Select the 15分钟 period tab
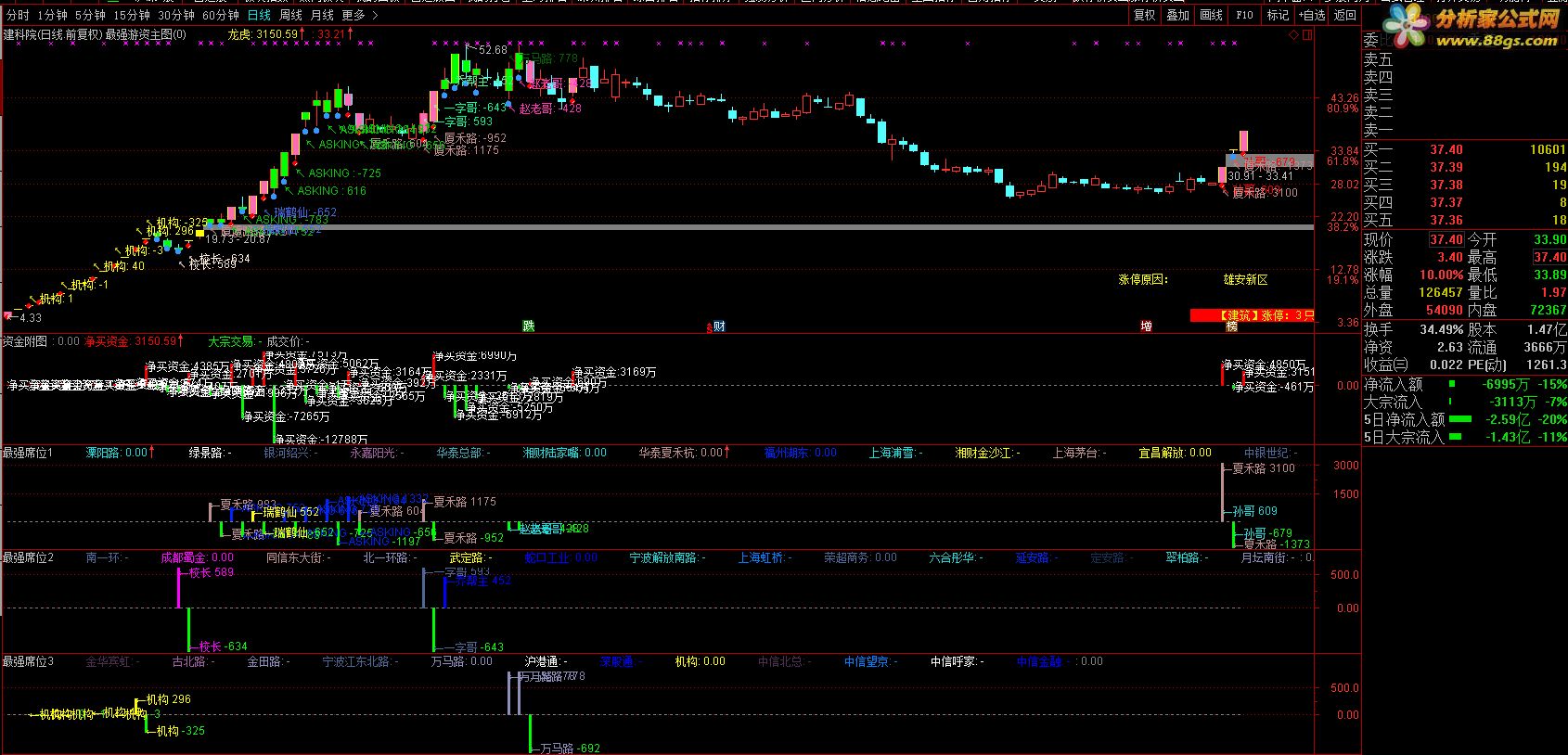Viewport: 1568px width, 755px height. (131, 15)
